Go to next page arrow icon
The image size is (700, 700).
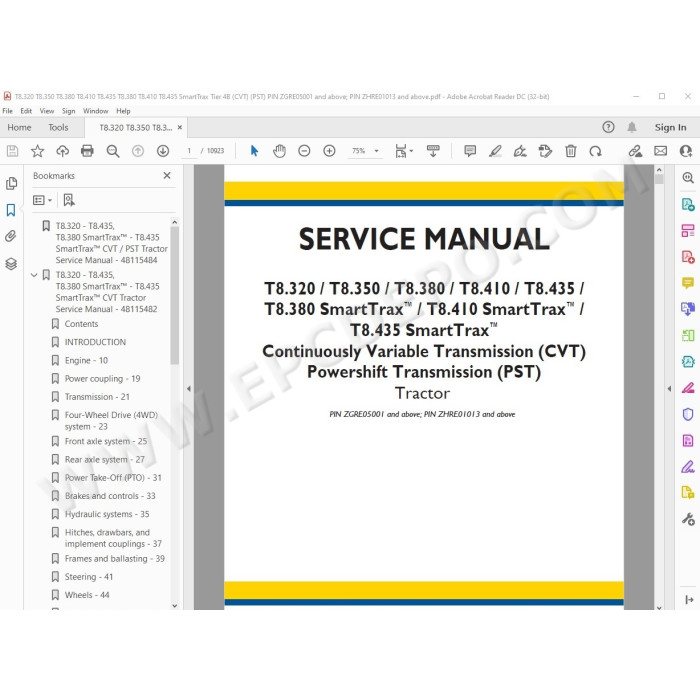tap(163, 151)
